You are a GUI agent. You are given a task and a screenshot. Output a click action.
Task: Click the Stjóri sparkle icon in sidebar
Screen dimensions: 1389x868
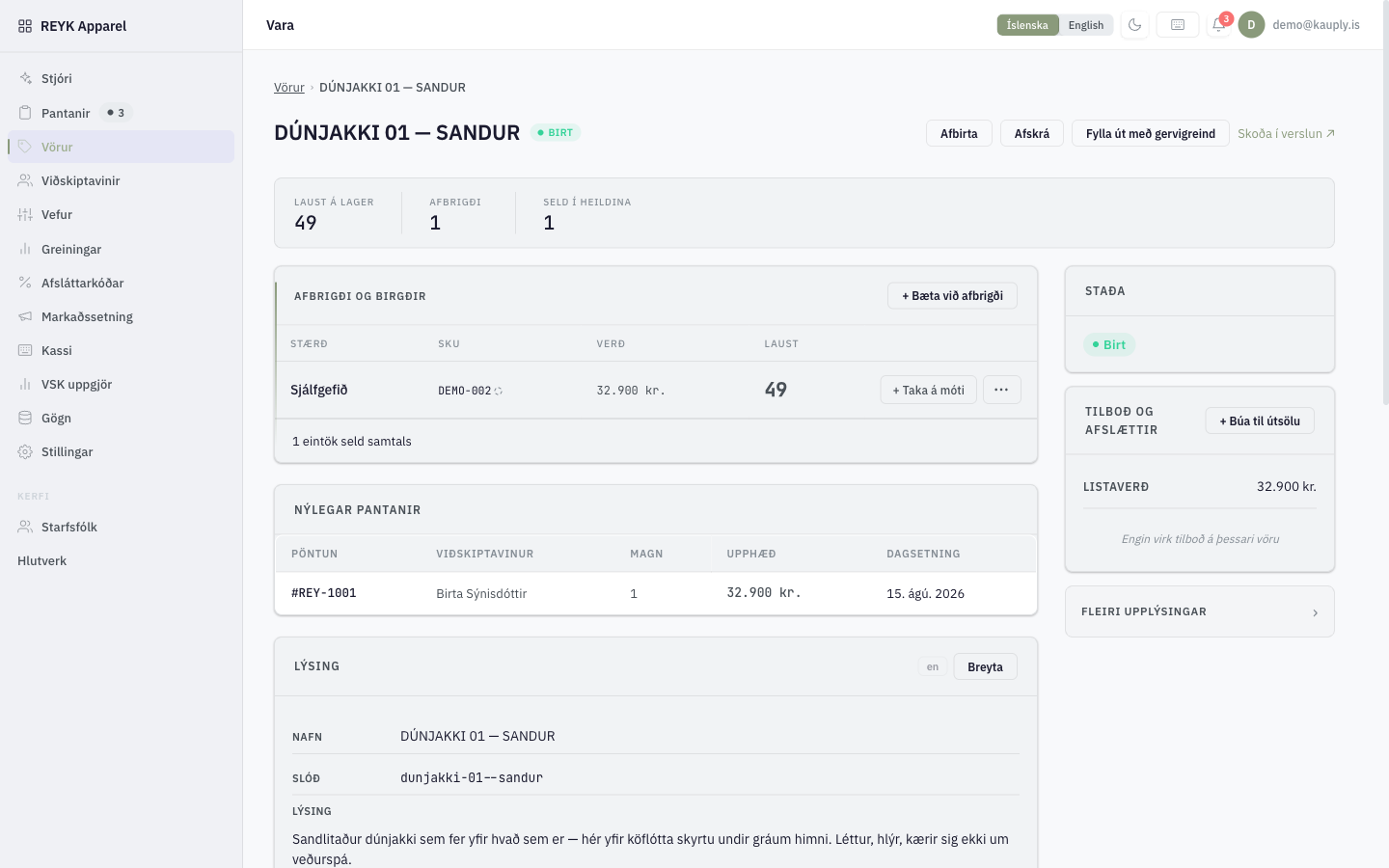click(x=25, y=78)
